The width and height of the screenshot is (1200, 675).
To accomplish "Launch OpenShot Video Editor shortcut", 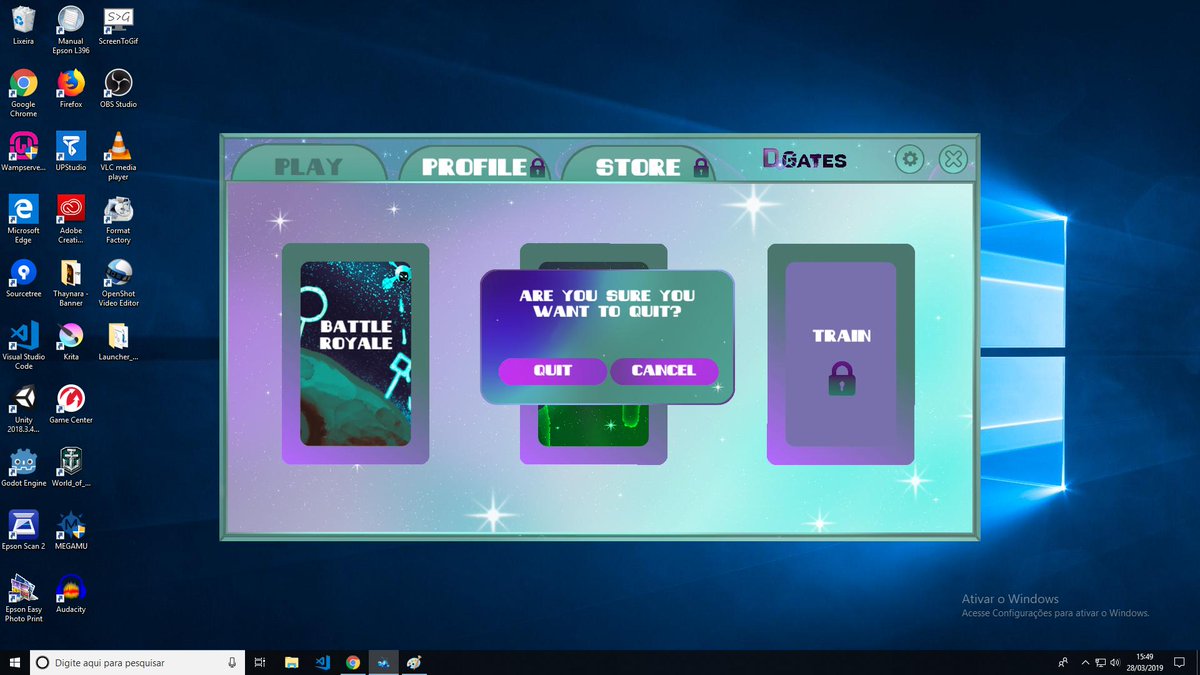I will coord(118,283).
